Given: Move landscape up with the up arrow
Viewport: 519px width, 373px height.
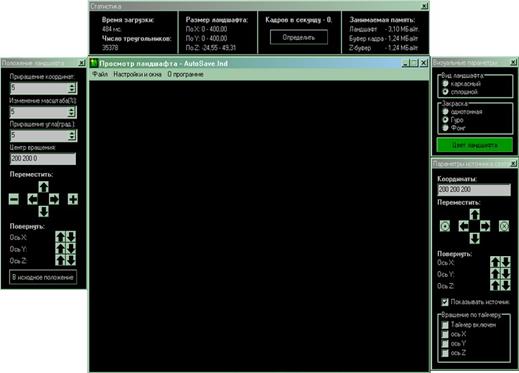Looking at the screenshot, I should 43,187.
